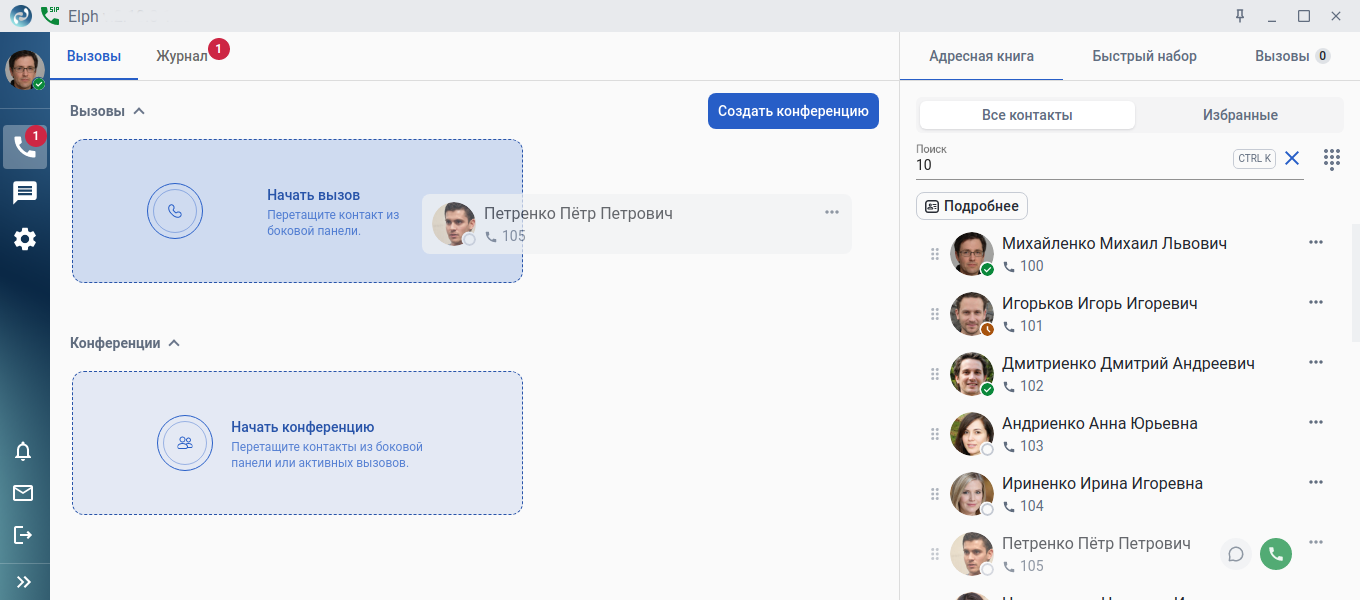The height and width of the screenshot is (600, 1360).
Task: Clear the search field with X
Action: tap(1292, 158)
